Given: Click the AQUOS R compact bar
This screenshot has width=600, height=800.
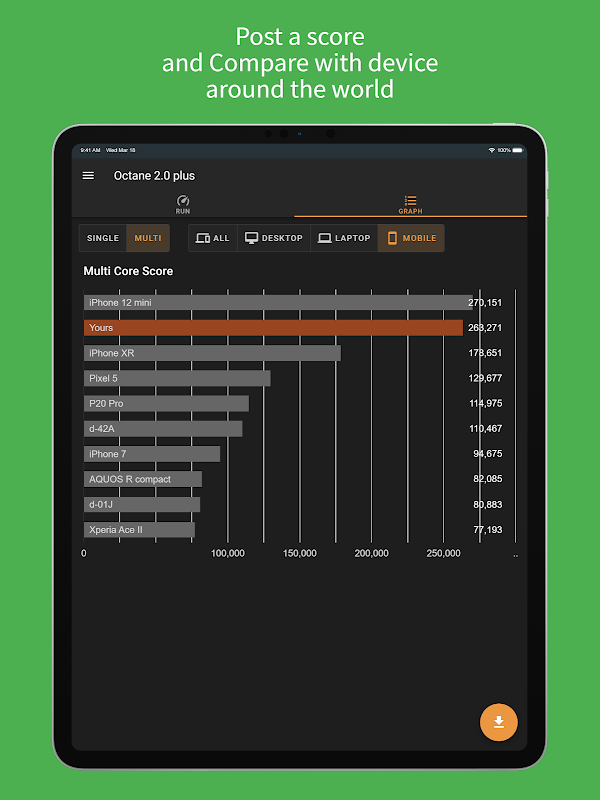Looking at the screenshot, I should [x=143, y=479].
